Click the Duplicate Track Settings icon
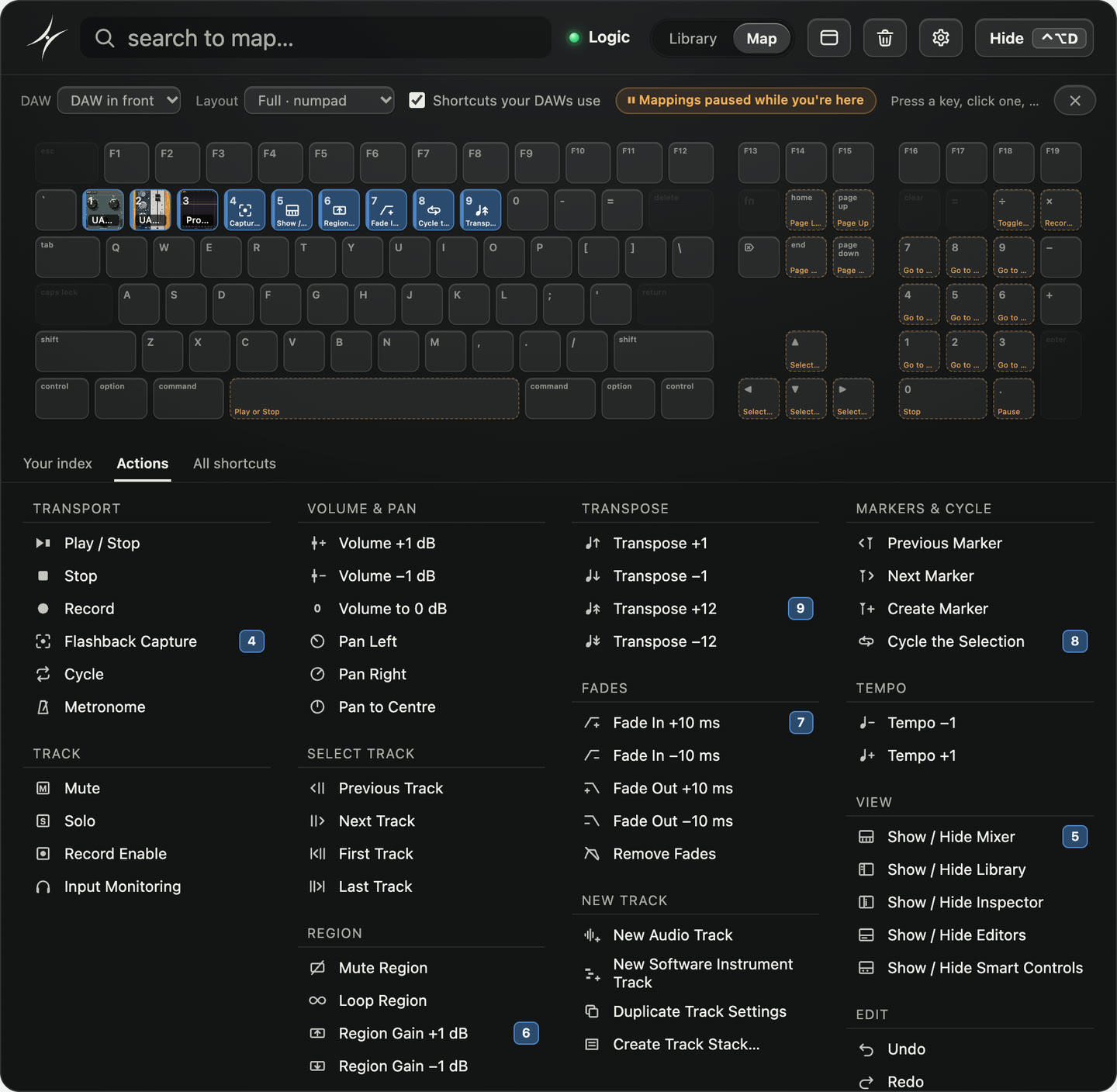Screen dimensions: 1117x1092 click(x=592, y=1011)
